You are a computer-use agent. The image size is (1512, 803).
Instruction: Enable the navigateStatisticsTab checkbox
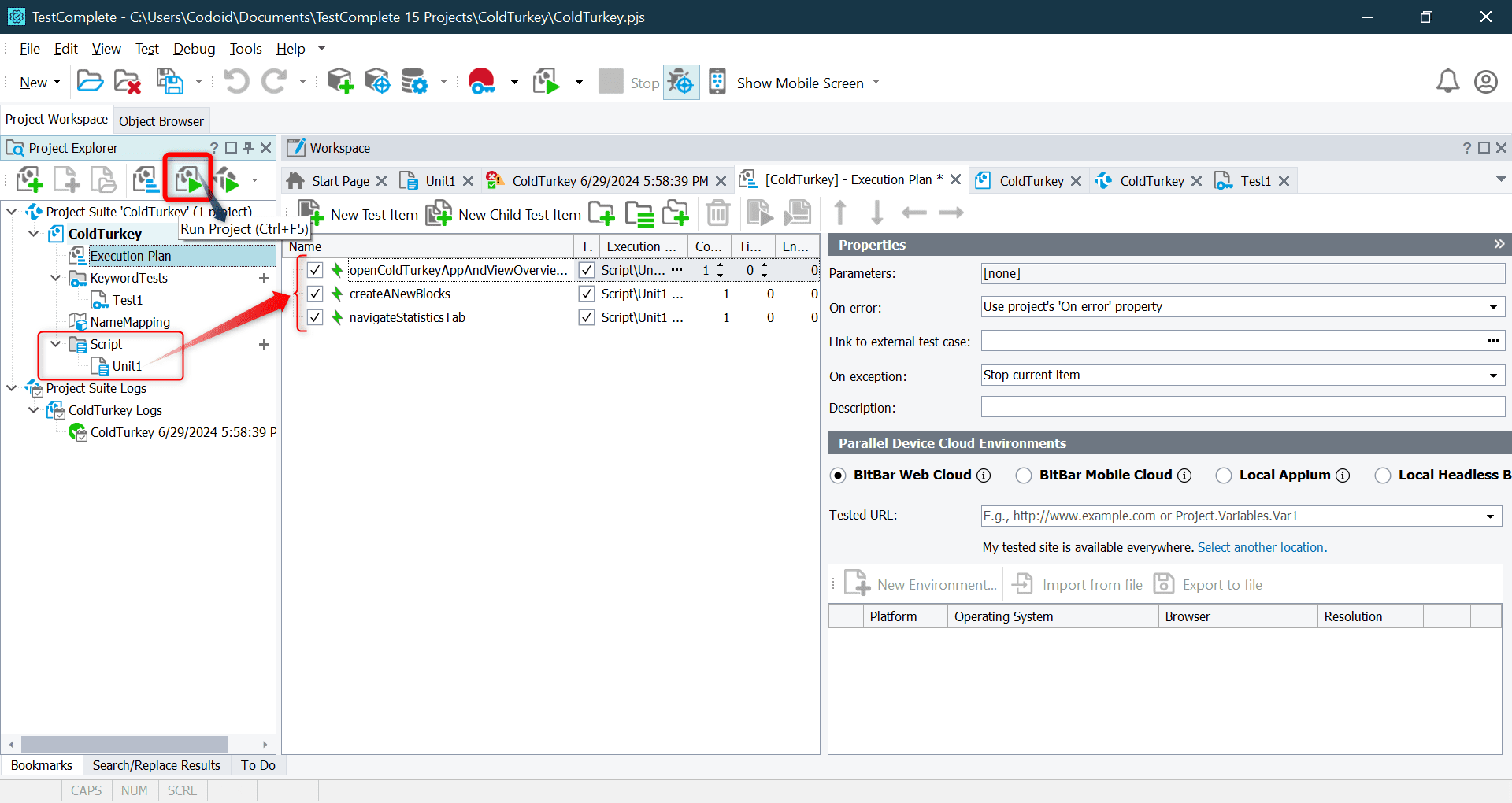[x=315, y=317]
